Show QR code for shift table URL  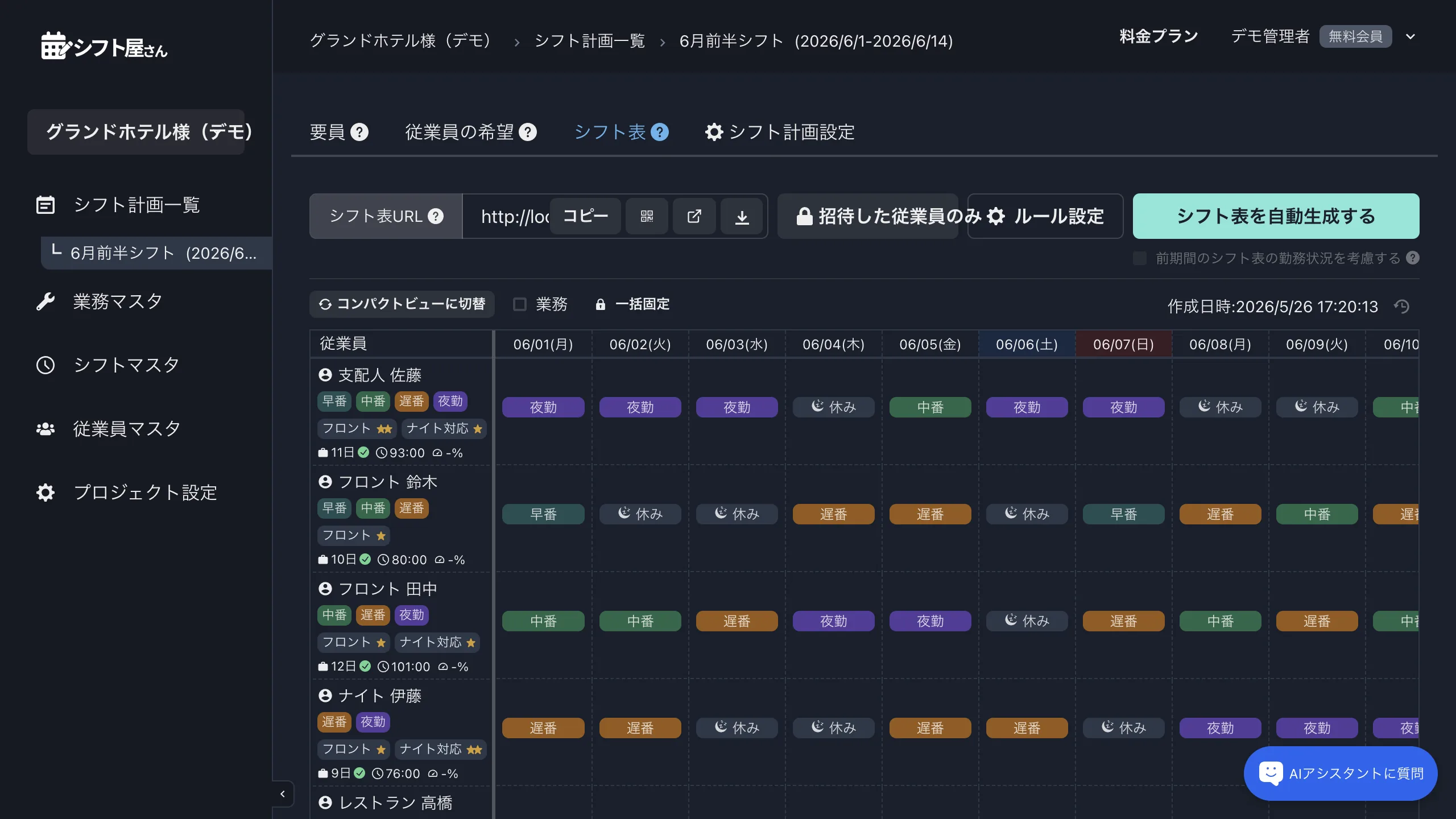[x=647, y=216]
